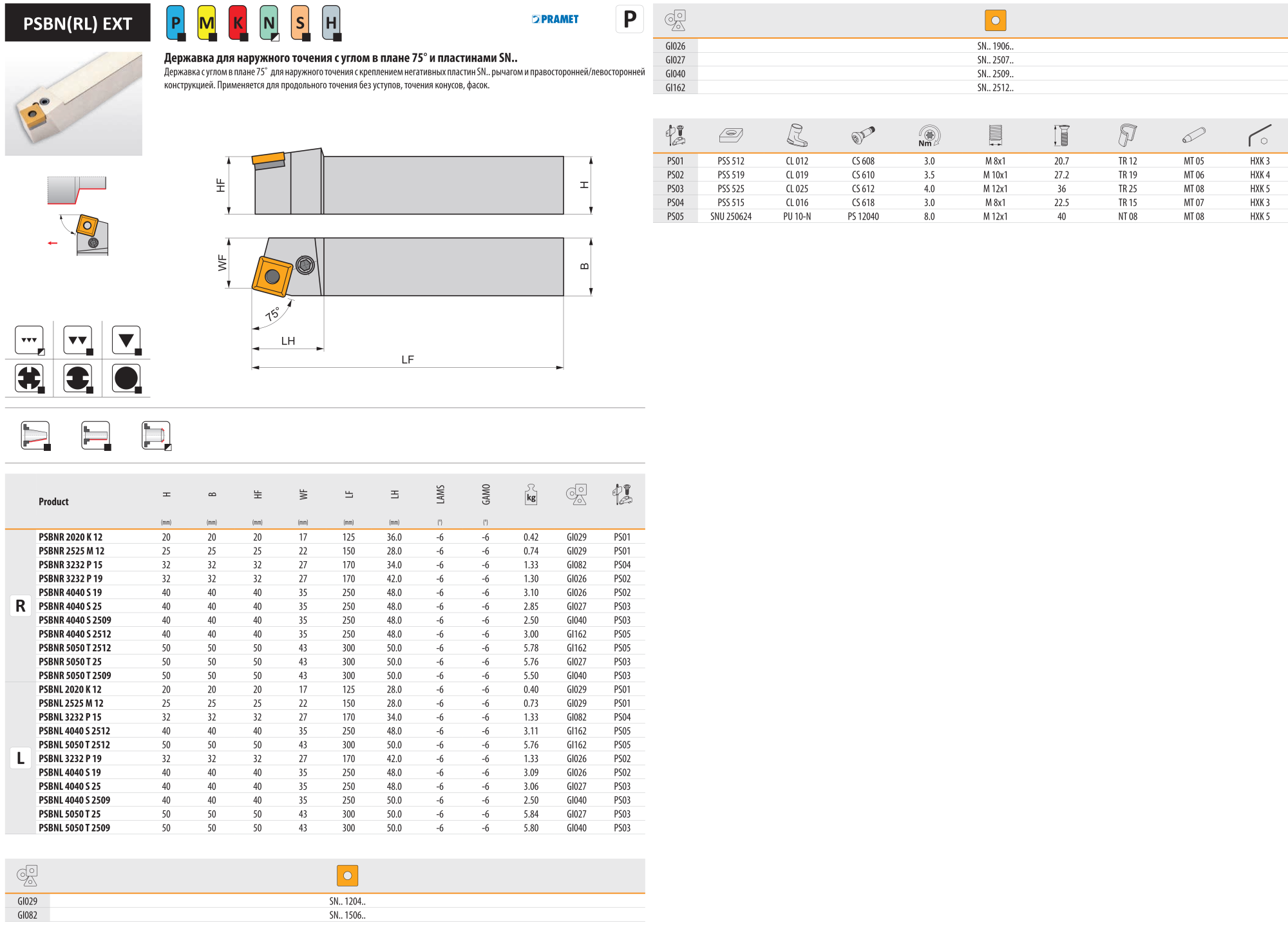Click the hex key wrench column icon
Screen dimensions: 1288x927
1260,135
